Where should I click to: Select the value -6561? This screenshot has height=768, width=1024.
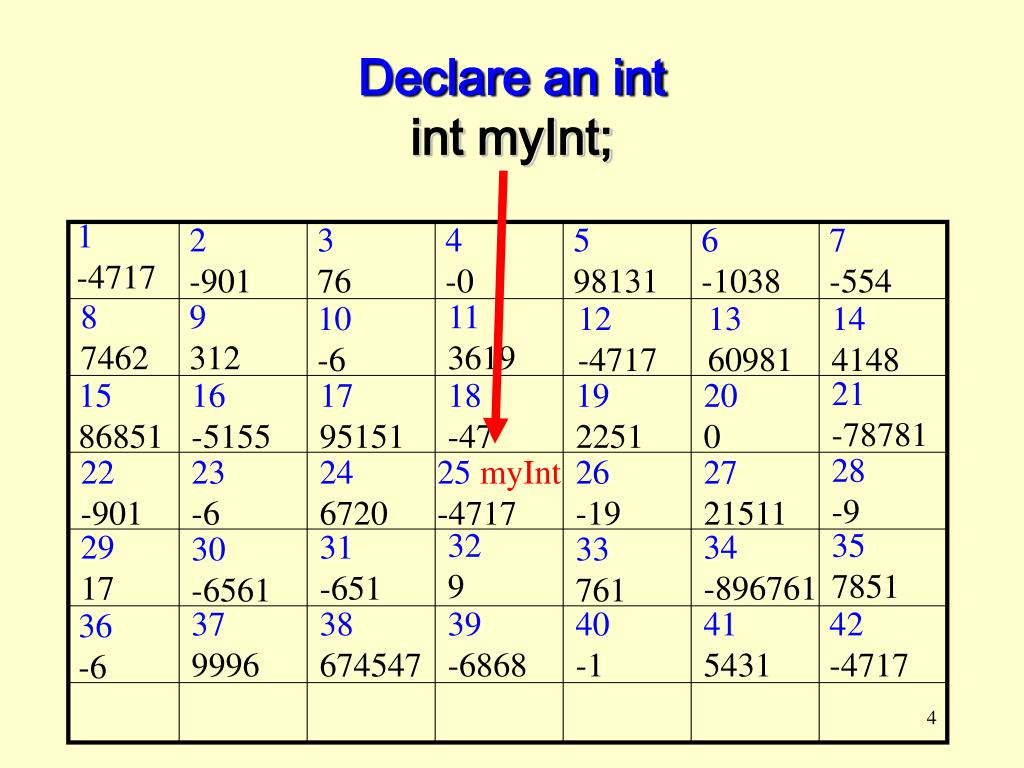point(230,591)
